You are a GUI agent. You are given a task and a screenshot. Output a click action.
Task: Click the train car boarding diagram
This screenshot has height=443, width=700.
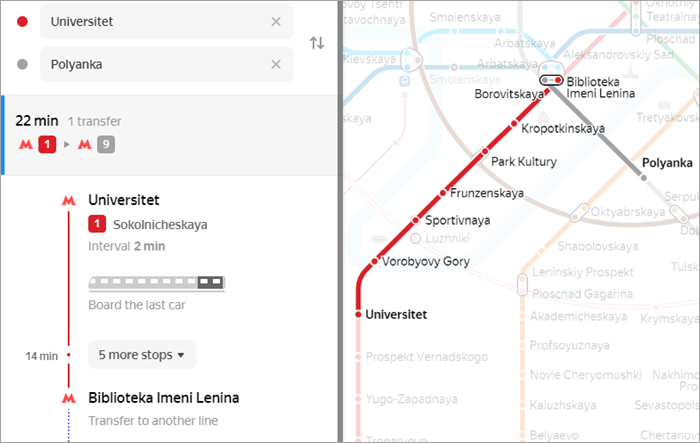tap(157, 283)
